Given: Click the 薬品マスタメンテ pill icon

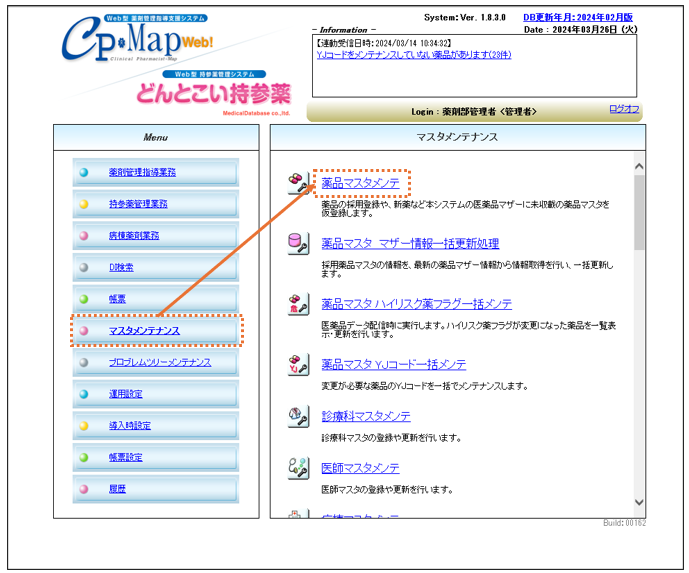Looking at the screenshot, I should (x=298, y=184).
